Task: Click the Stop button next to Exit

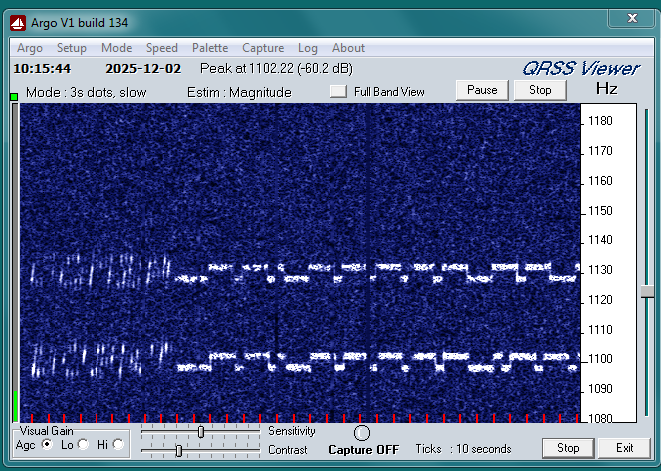Action: click(568, 448)
